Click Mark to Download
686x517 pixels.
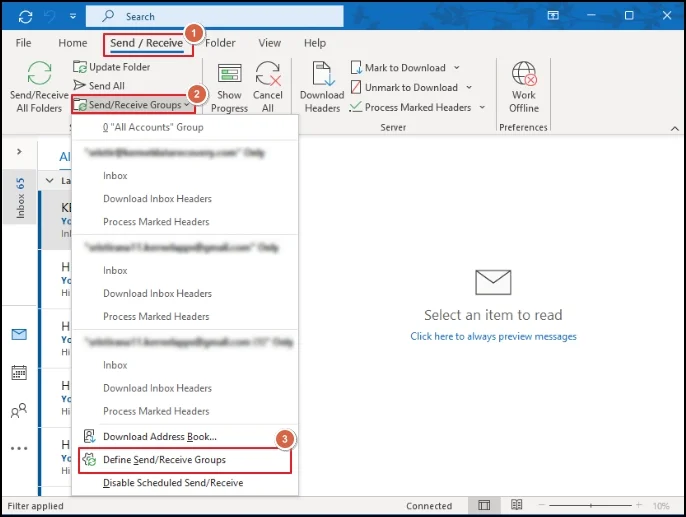(x=399, y=68)
